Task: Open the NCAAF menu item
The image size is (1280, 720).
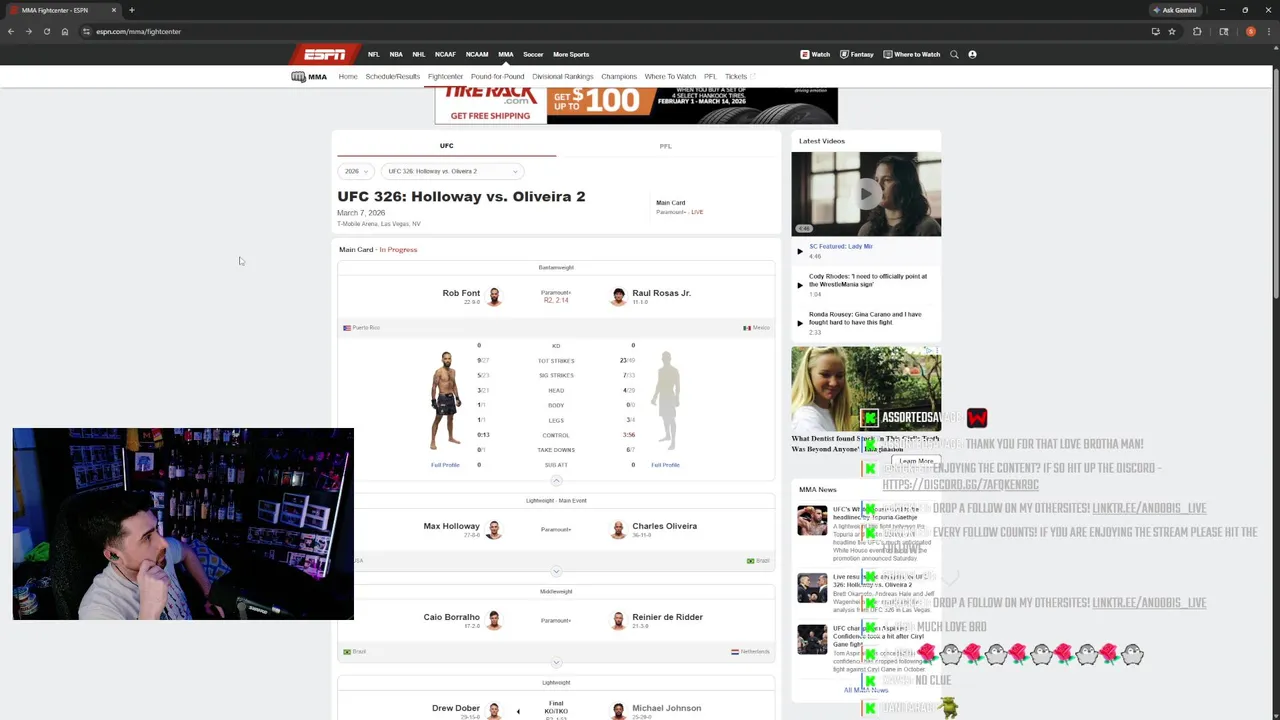Action: [445, 54]
